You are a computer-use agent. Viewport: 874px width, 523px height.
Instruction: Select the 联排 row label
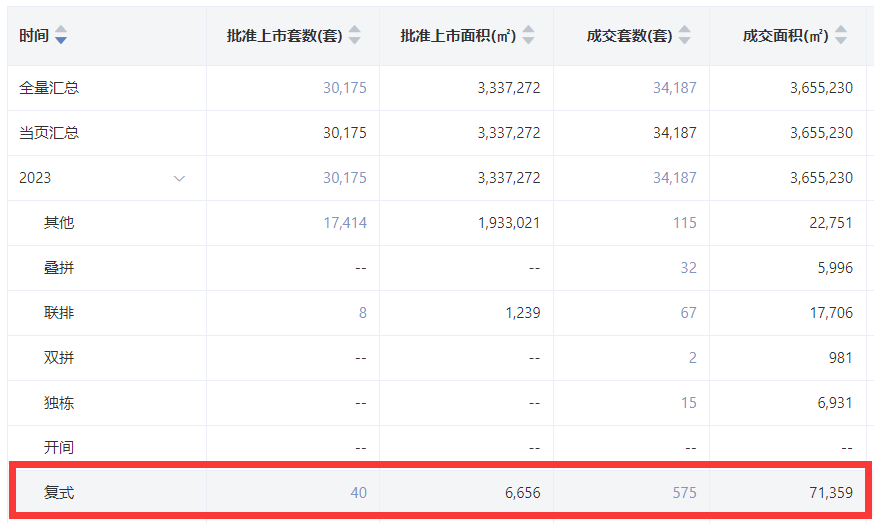coord(59,313)
